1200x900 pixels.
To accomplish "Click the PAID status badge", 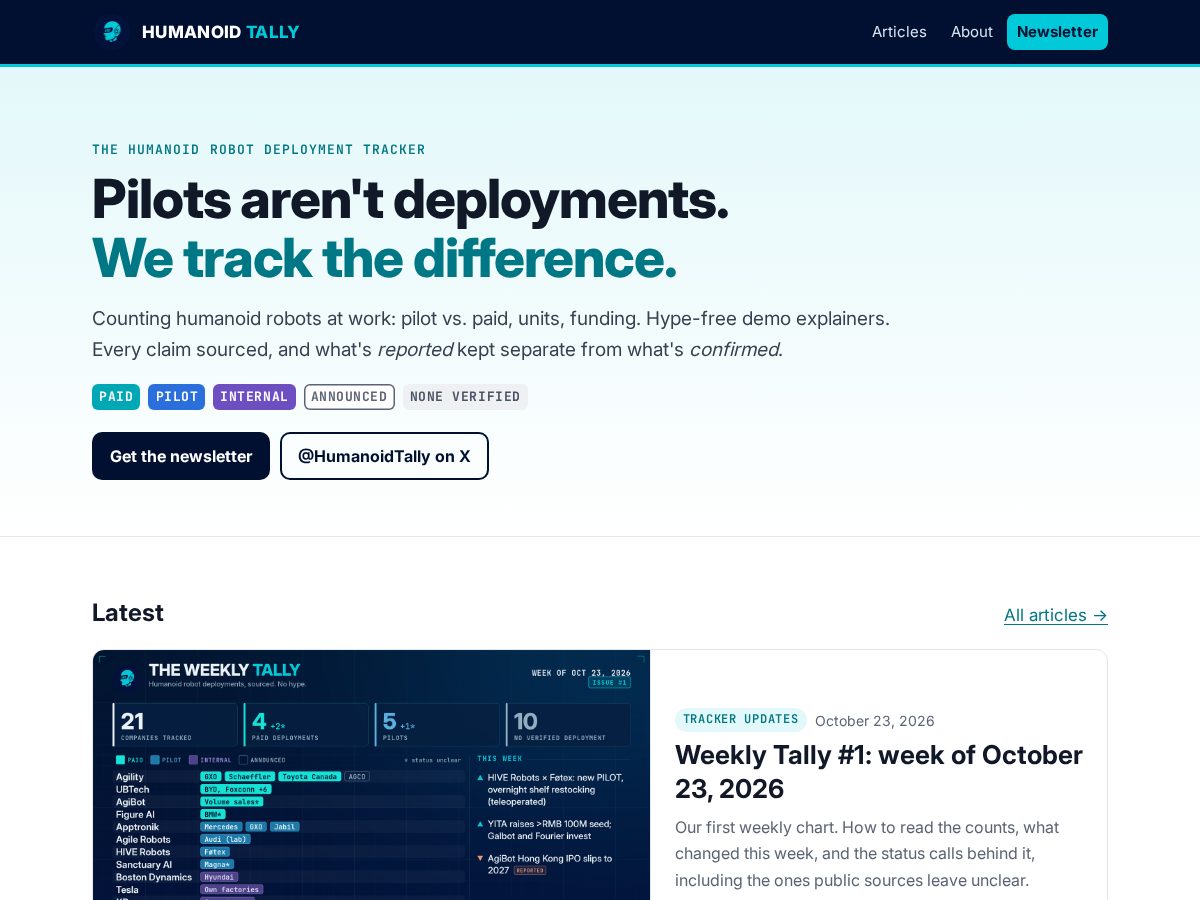I will [x=116, y=397].
